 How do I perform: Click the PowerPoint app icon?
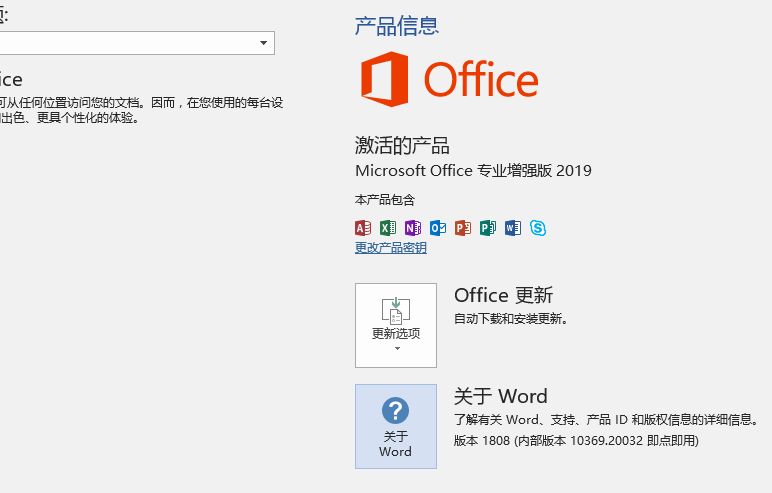point(463,228)
